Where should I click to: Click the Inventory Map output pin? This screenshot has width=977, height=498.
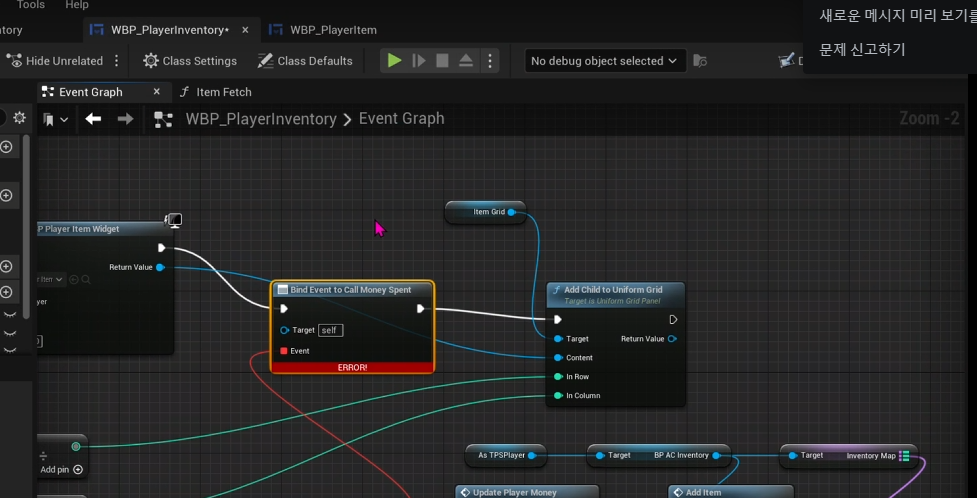[x=904, y=456]
